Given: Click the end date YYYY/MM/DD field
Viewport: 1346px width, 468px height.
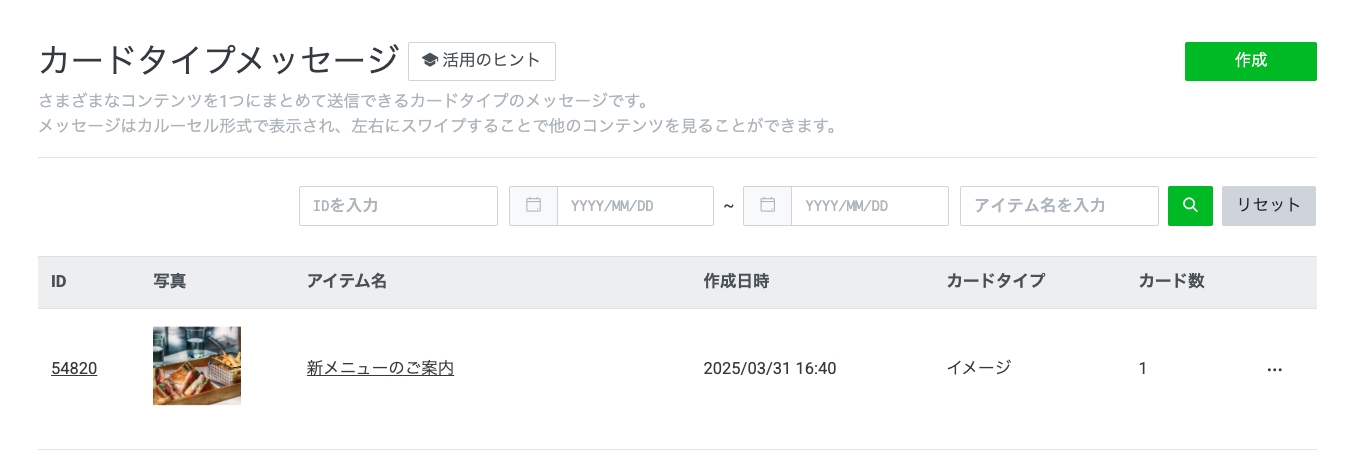Looking at the screenshot, I should [x=869, y=205].
